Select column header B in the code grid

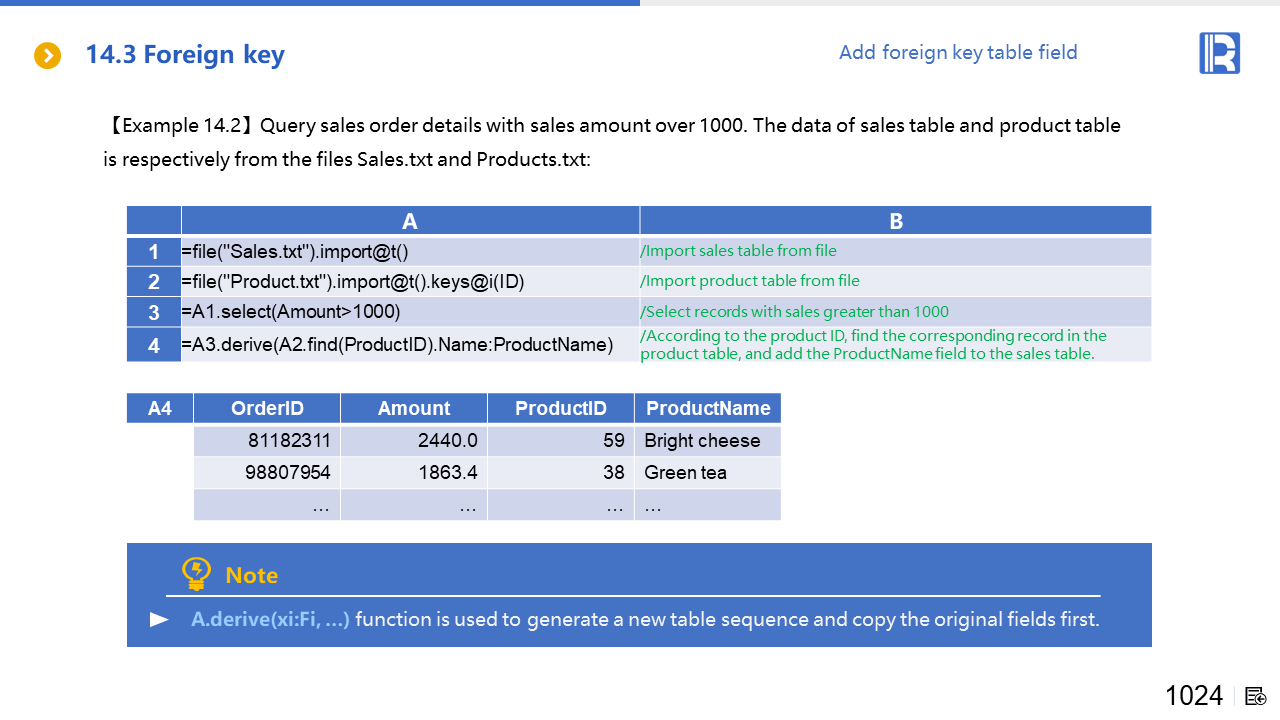tap(895, 221)
